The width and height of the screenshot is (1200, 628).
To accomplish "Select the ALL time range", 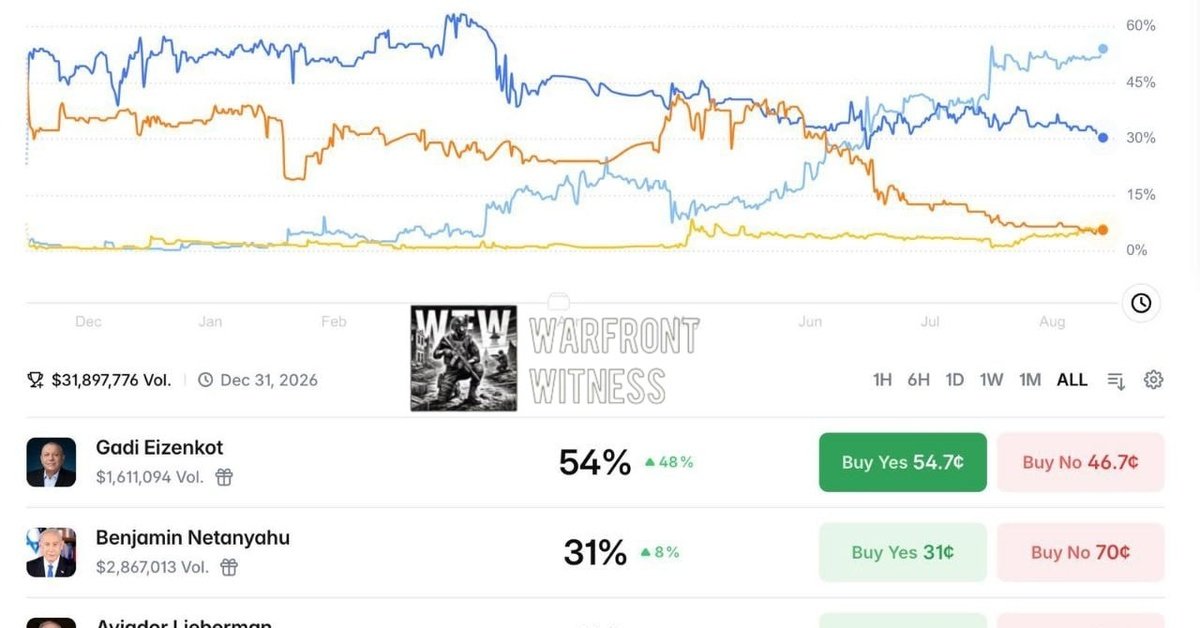I will (1072, 380).
